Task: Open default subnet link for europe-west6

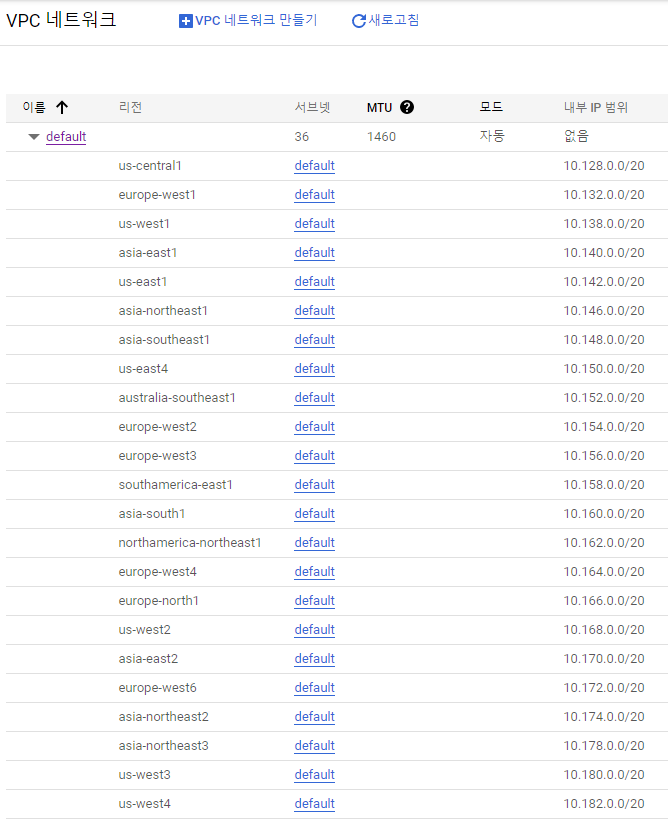Action: (315, 687)
